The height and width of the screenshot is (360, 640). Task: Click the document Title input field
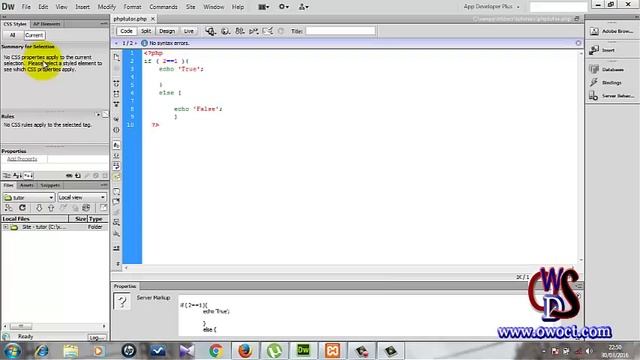[x=340, y=31]
